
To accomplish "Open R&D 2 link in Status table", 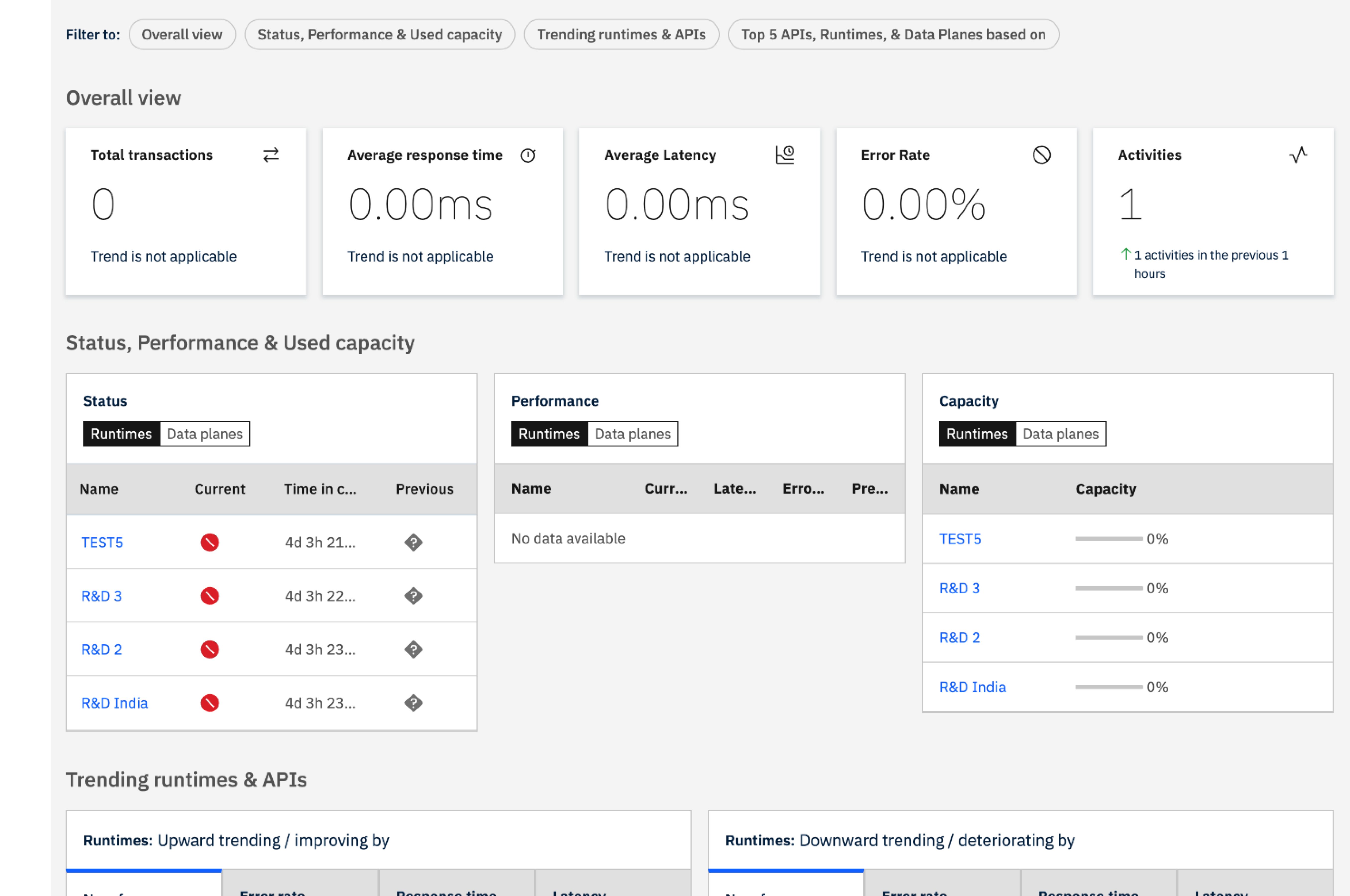I will click(102, 649).
